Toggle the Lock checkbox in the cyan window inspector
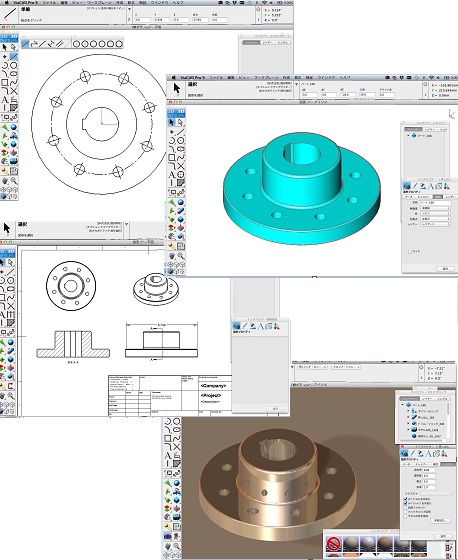 (410, 252)
